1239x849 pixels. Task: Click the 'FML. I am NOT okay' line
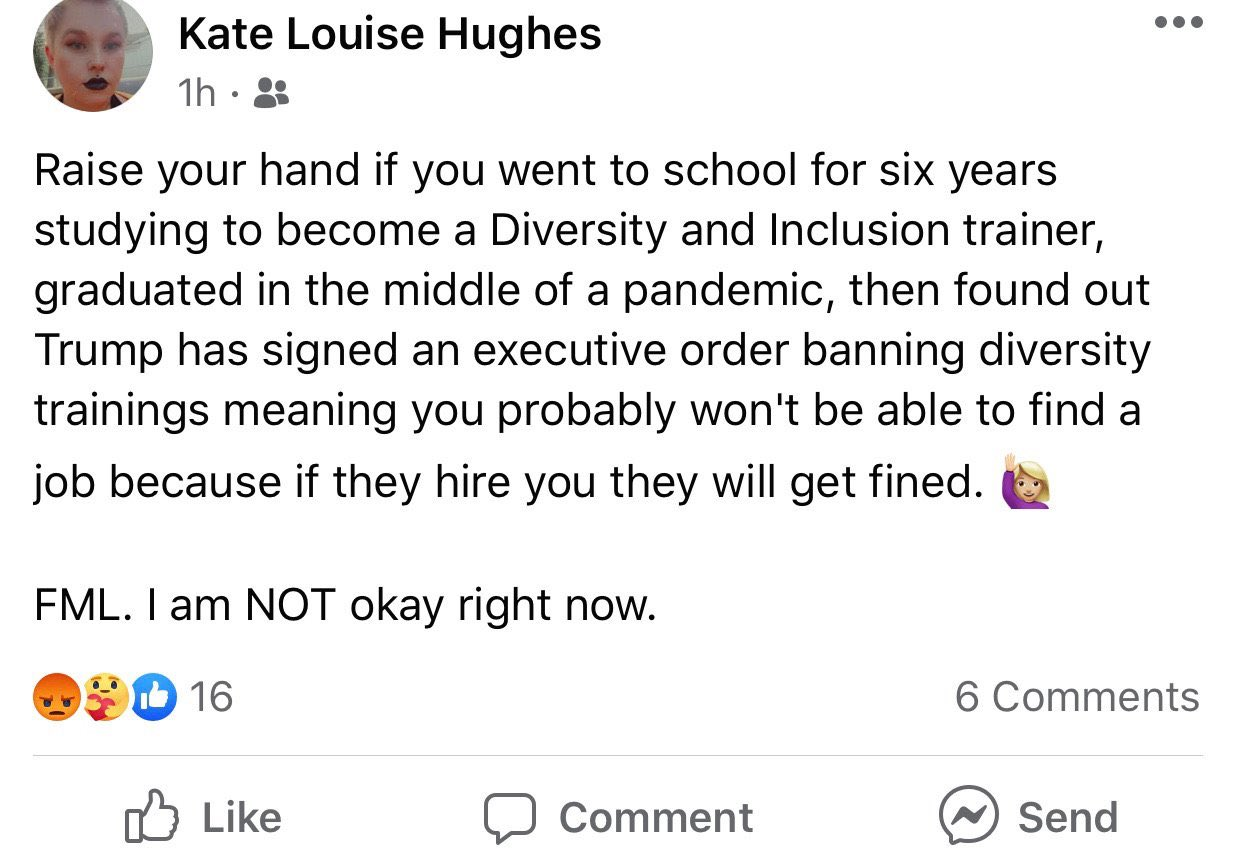(346, 606)
